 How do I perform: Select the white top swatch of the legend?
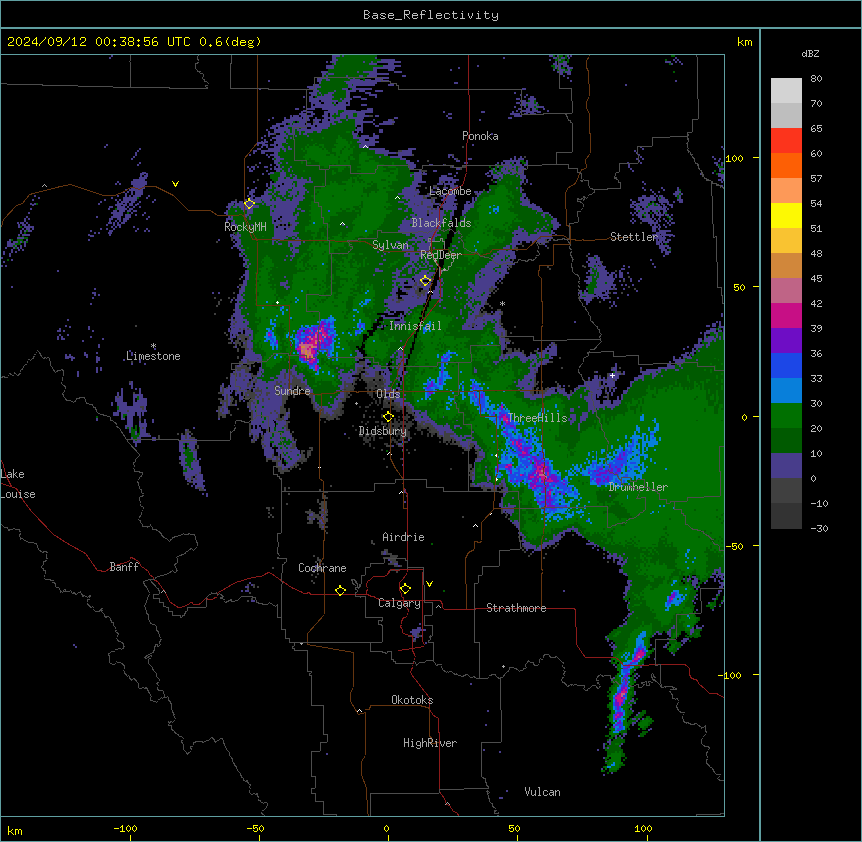[x=786, y=90]
